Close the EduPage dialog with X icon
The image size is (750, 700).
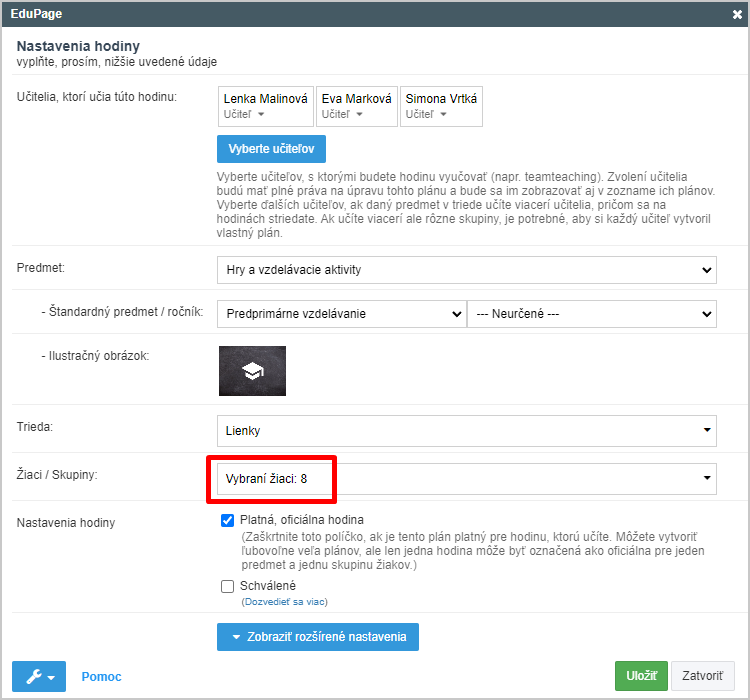(x=737, y=14)
